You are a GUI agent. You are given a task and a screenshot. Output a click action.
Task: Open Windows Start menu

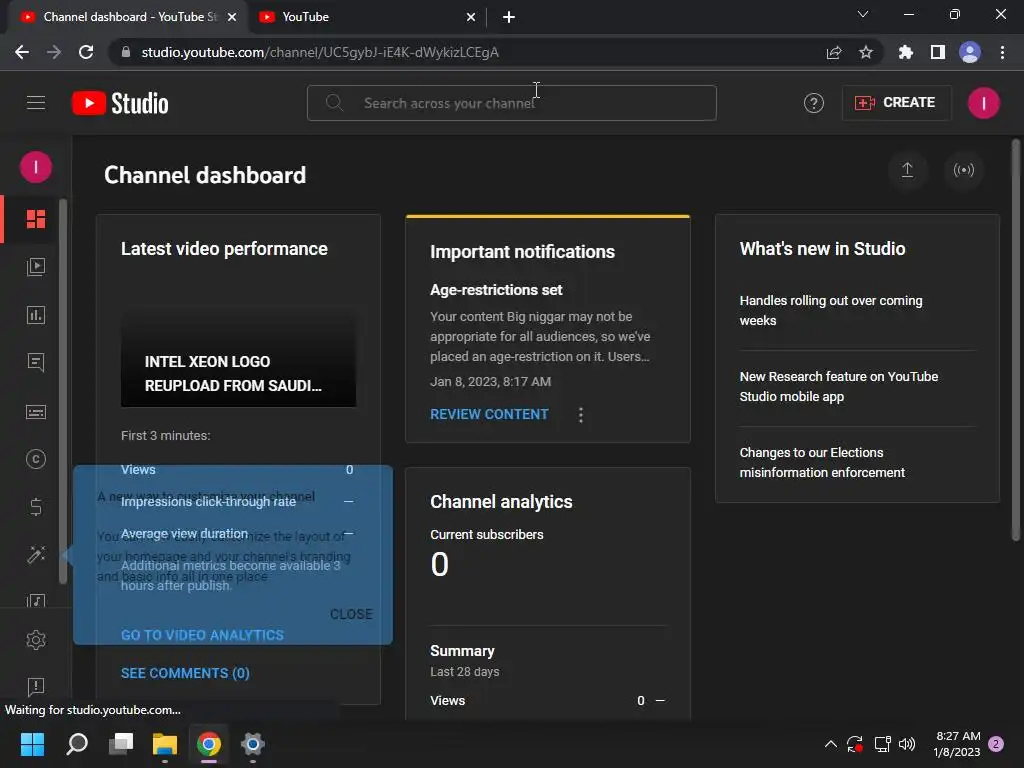pyautogui.click(x=32, y=744)
